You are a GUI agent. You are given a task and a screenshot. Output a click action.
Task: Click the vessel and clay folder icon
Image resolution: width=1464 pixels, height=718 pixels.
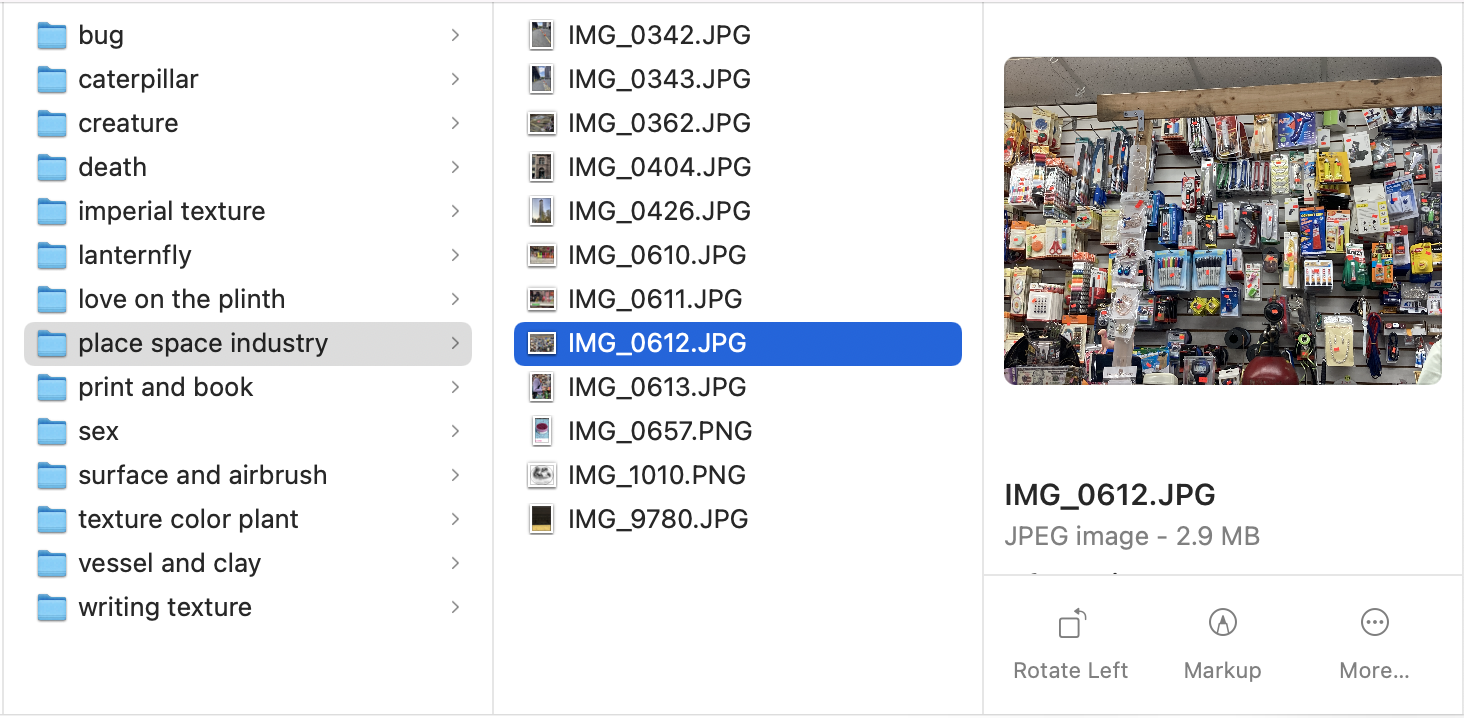click(x=51, y=564)
